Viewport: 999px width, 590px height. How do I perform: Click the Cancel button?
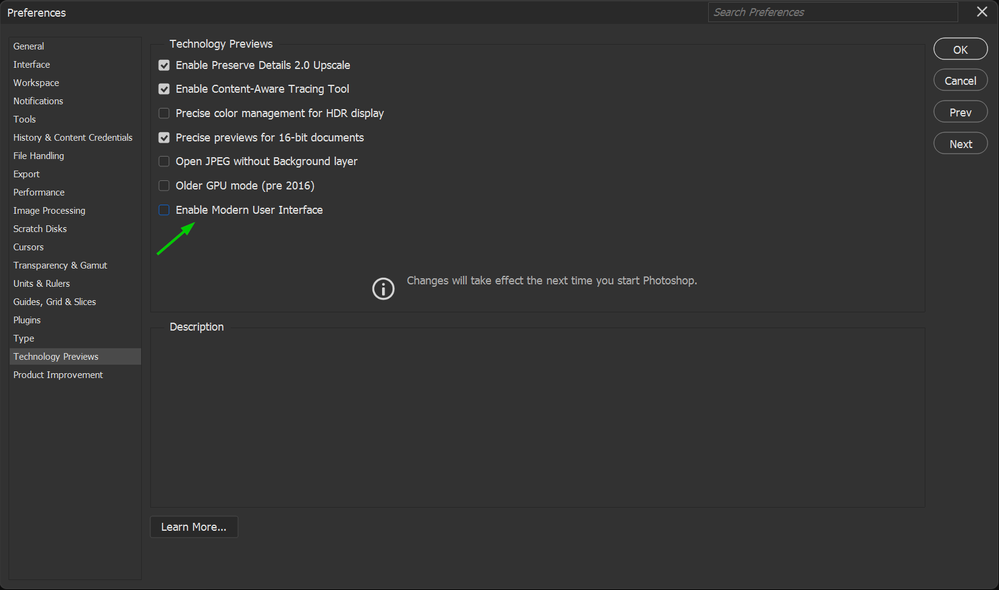960,81
